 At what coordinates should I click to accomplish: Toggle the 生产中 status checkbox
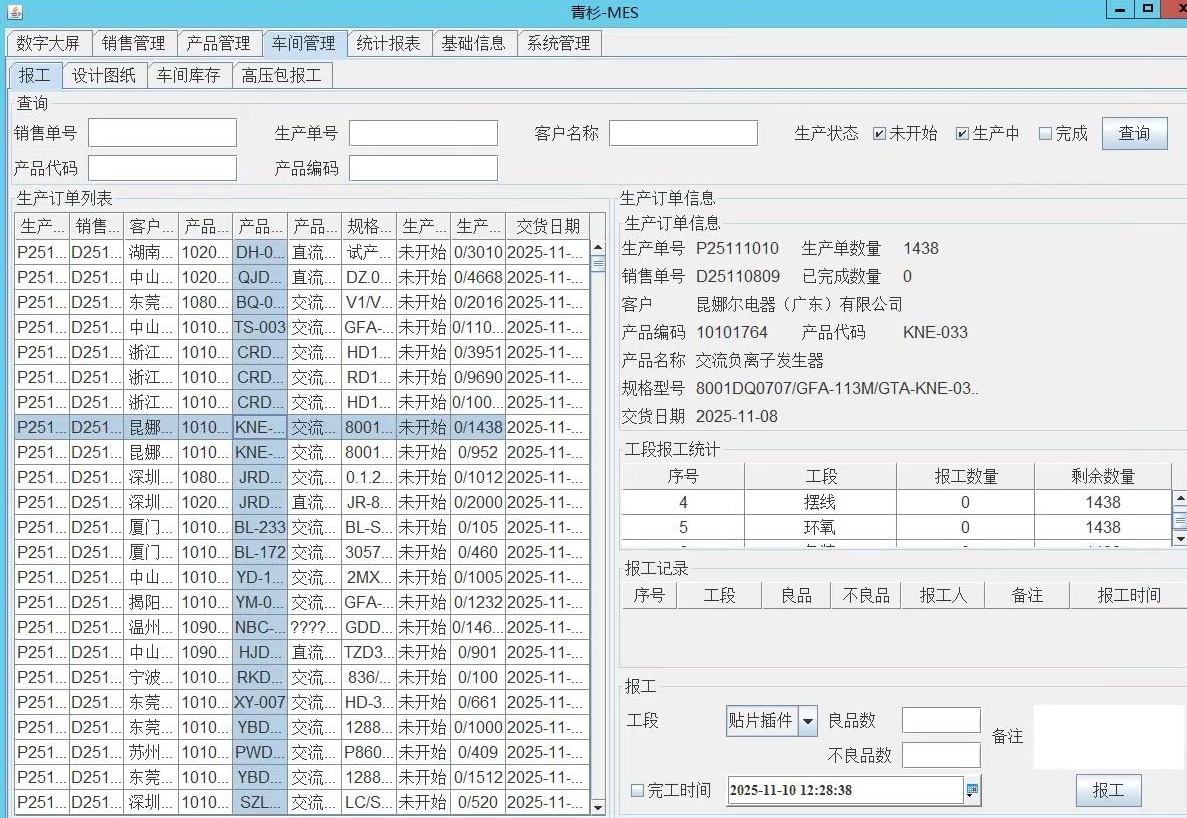962,134
